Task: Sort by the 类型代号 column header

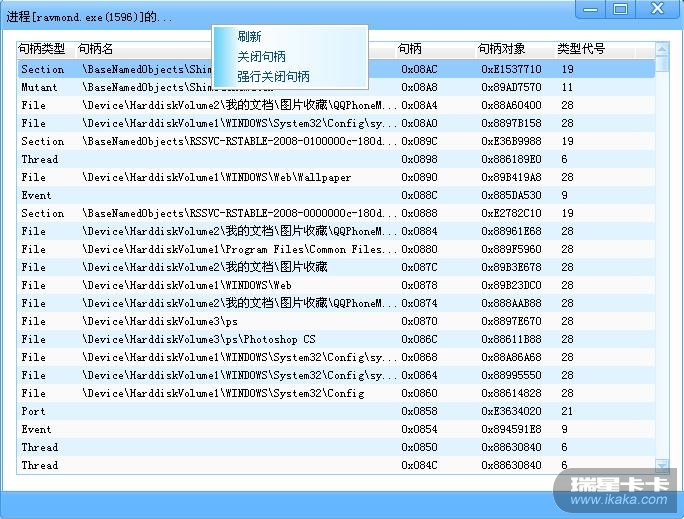Action: coord(595,49)
